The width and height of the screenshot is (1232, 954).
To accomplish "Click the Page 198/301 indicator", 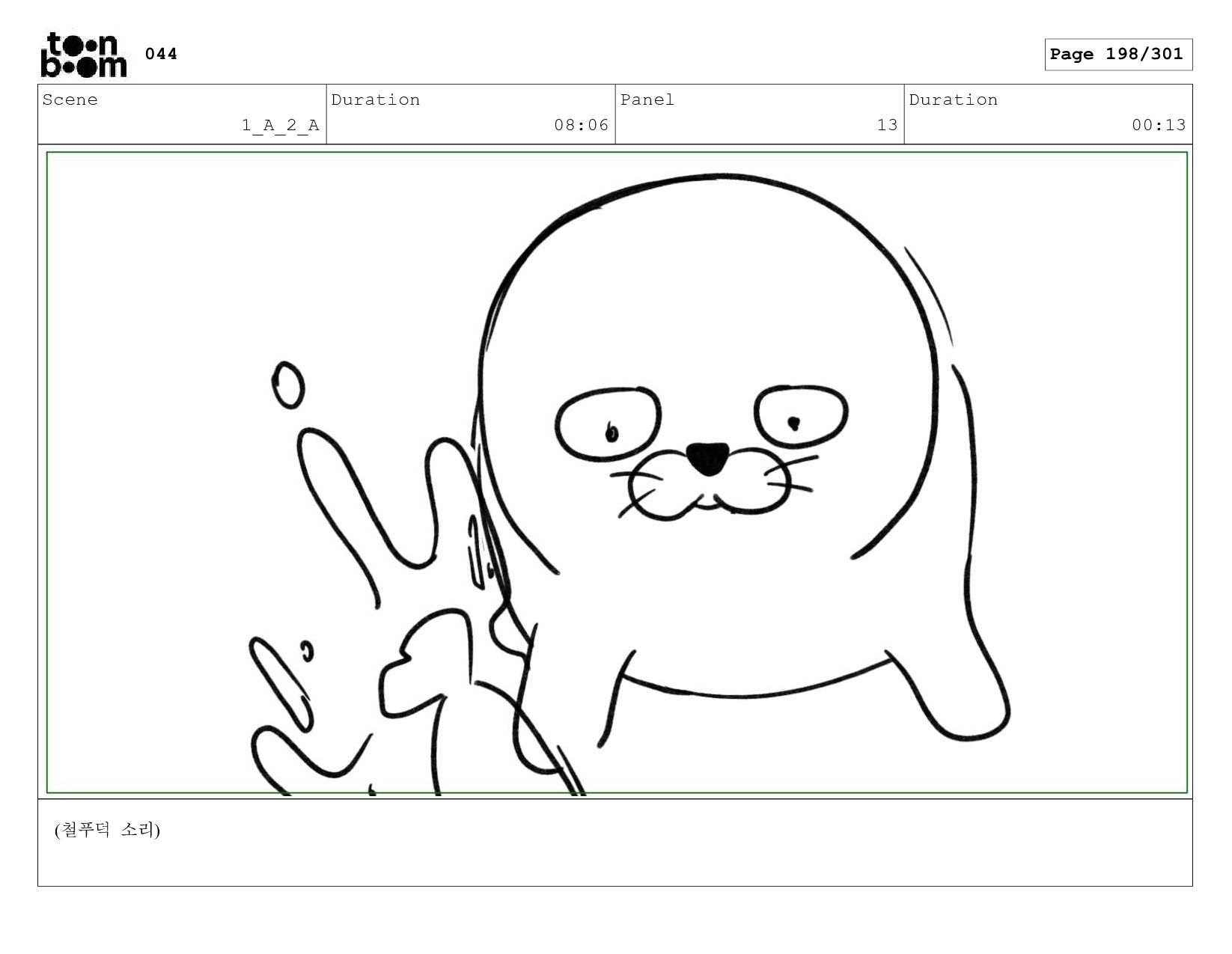I will pos(1117,55).
